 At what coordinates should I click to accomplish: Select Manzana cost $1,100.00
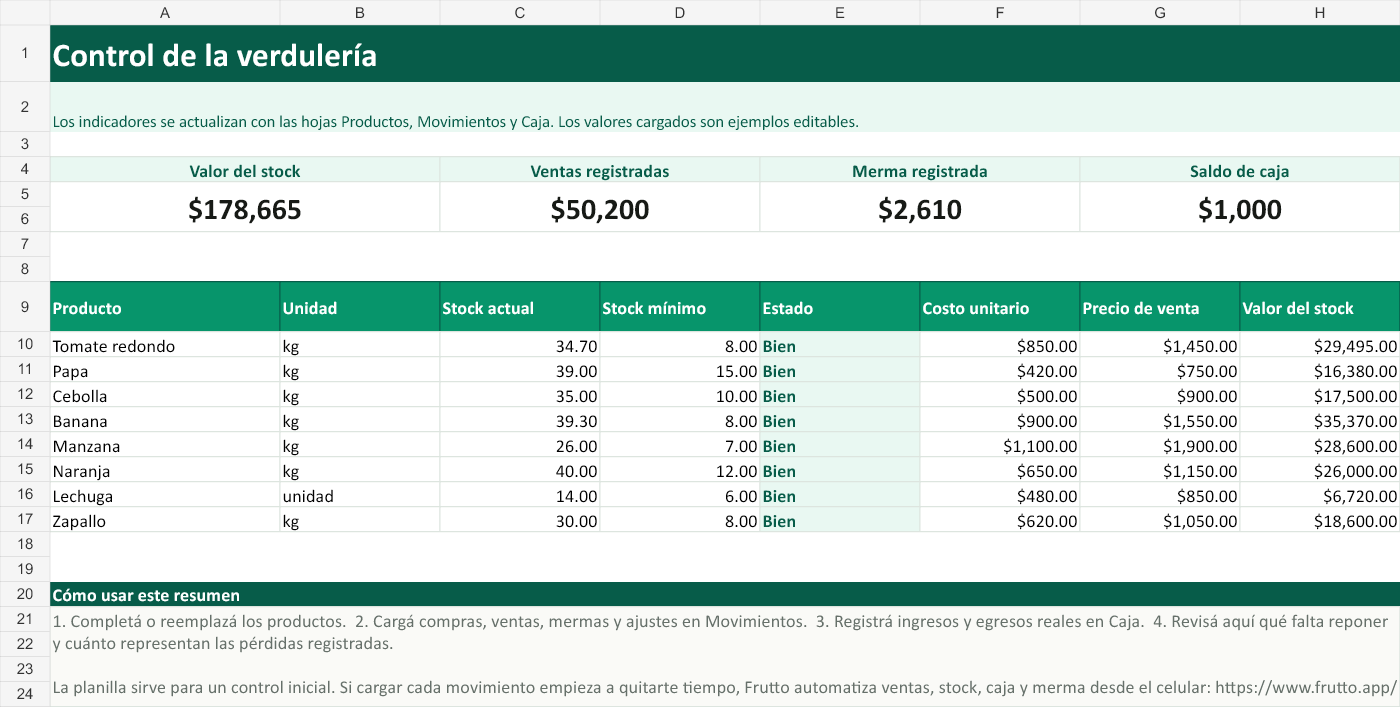point(1000,445)
